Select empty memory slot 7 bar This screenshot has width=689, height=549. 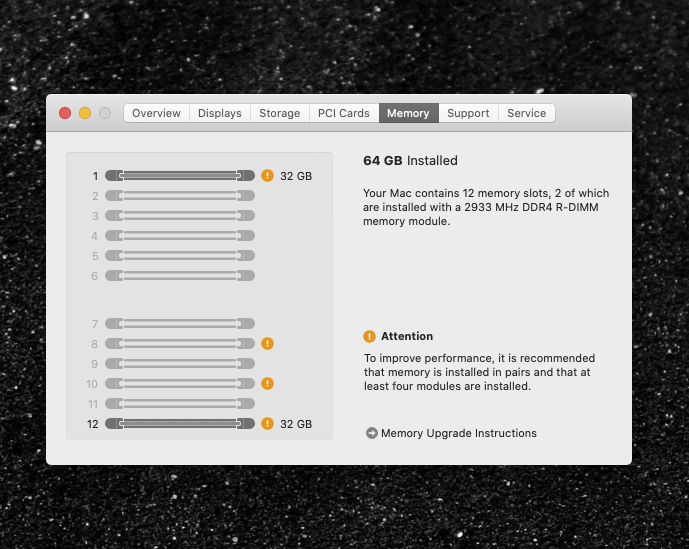tap(180, 324)
